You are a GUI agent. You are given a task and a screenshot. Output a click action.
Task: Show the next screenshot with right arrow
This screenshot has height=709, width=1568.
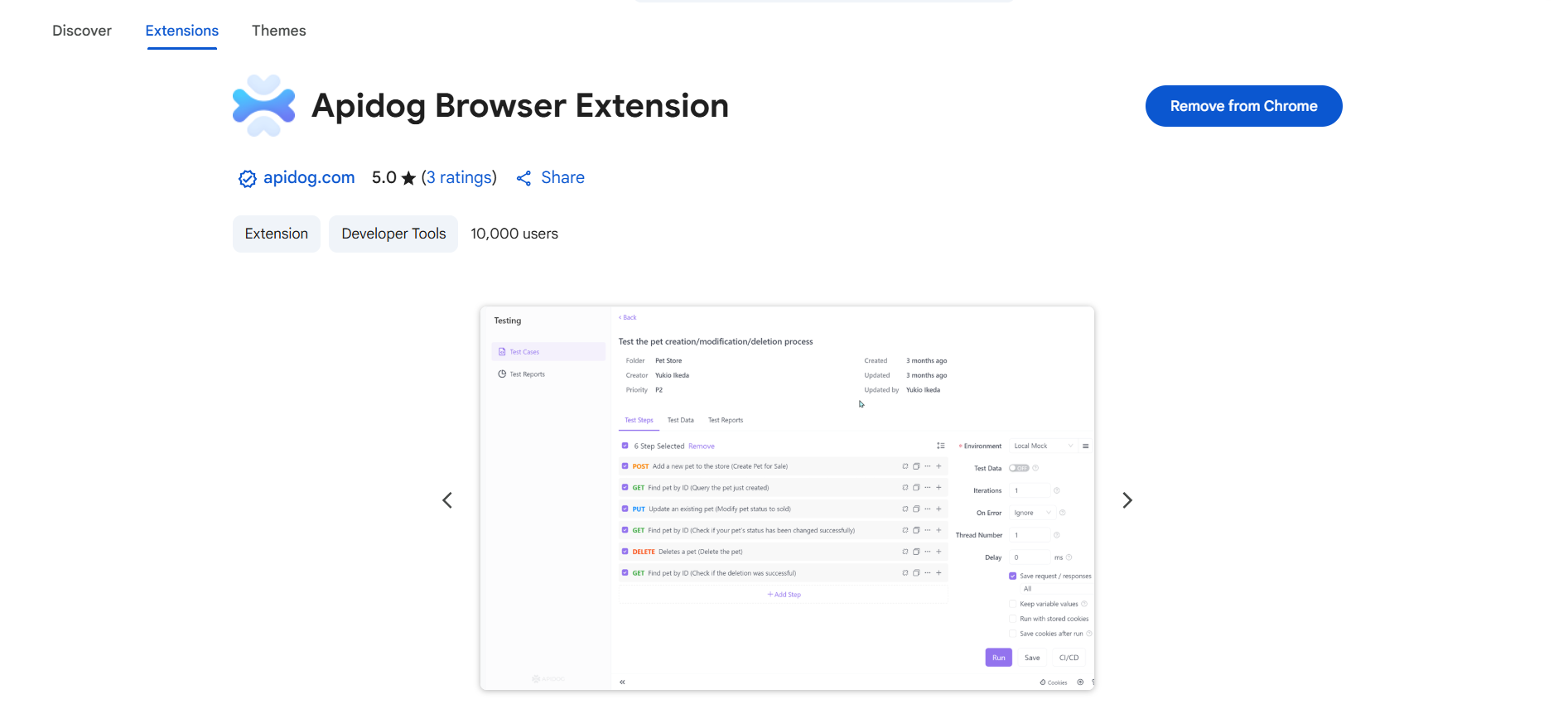[x=1127, y=500]
